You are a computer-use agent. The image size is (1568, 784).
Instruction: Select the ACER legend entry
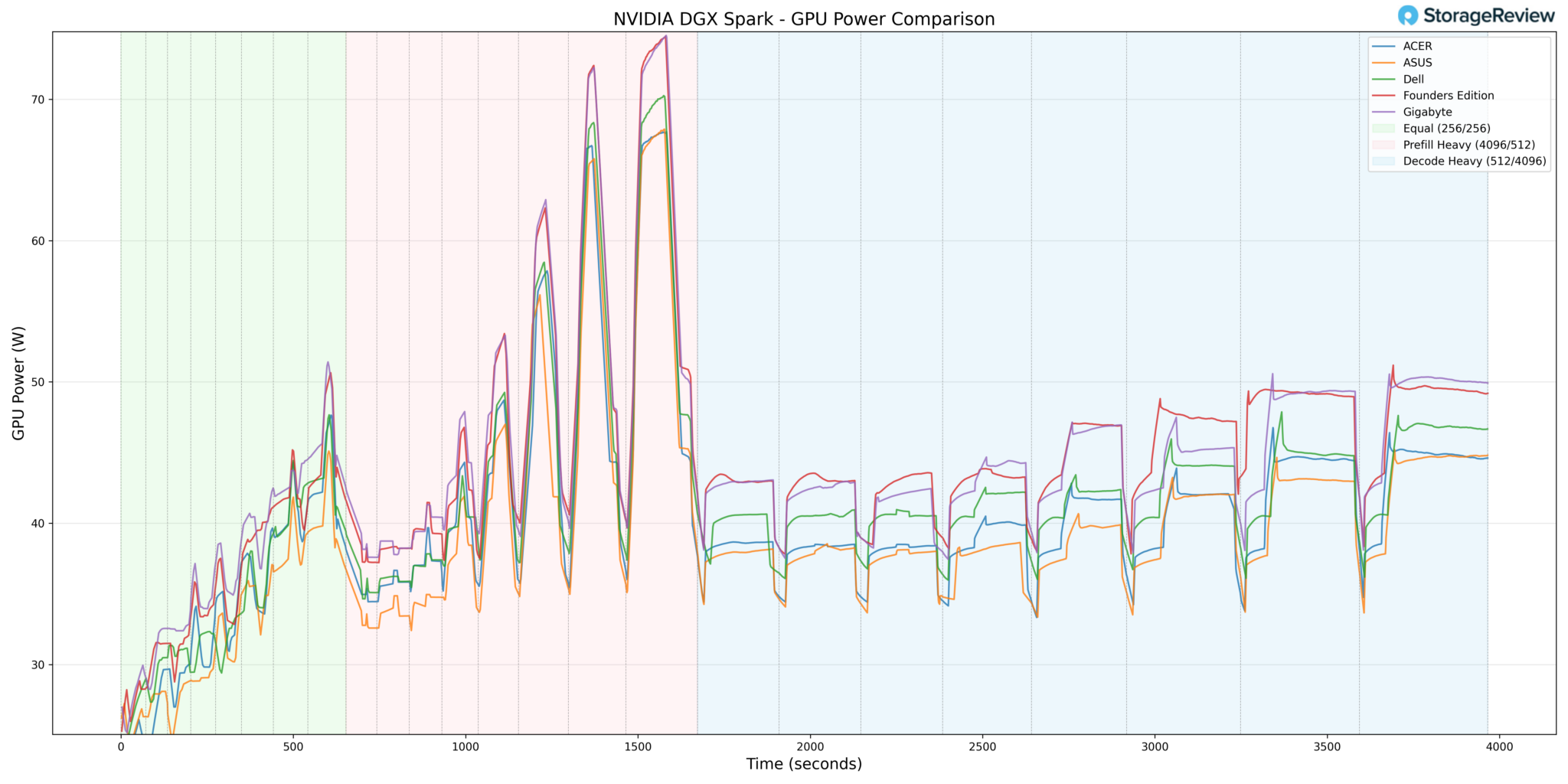click(1417, 47)
